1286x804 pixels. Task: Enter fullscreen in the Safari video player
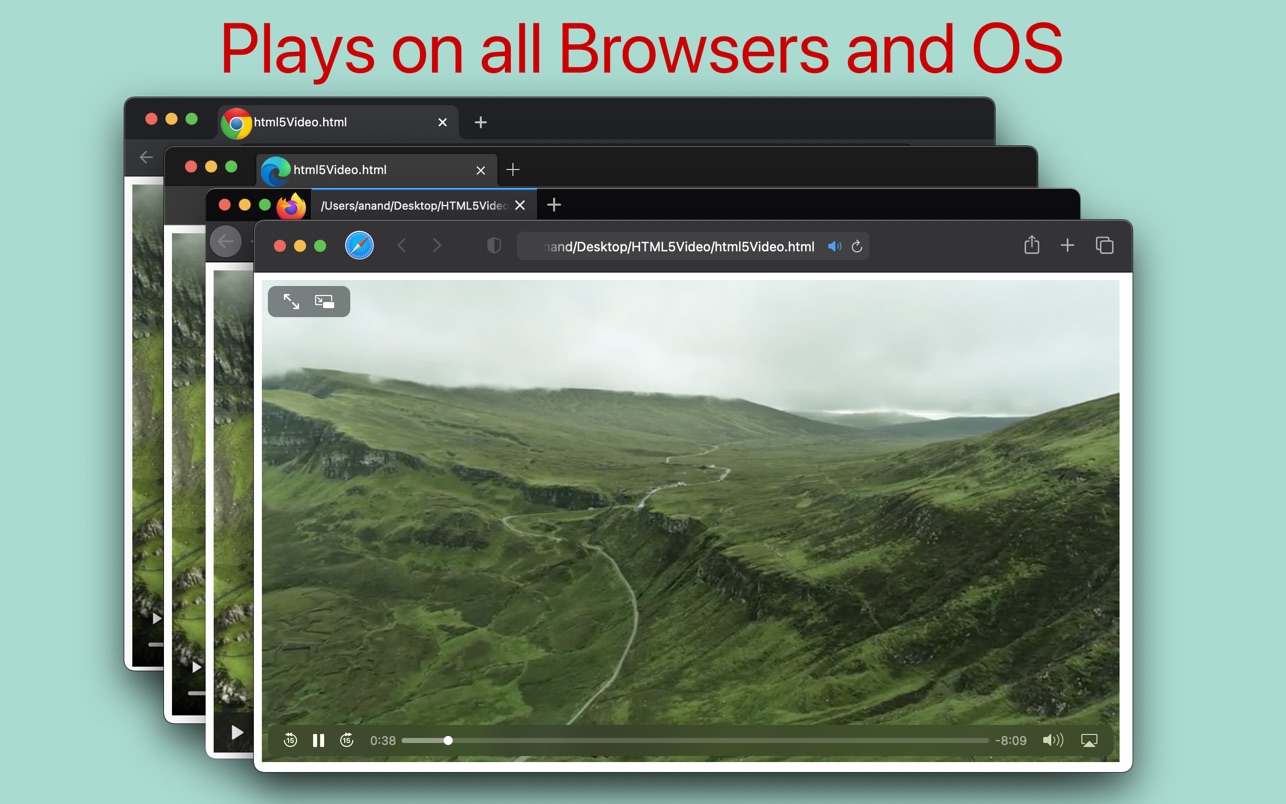pos(291,301)
